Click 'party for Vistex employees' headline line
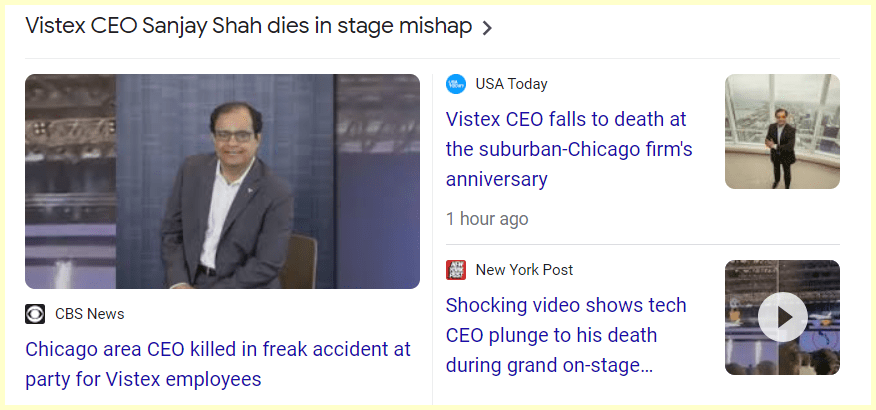Screen dimensions: 876x410 click(143, 379)
